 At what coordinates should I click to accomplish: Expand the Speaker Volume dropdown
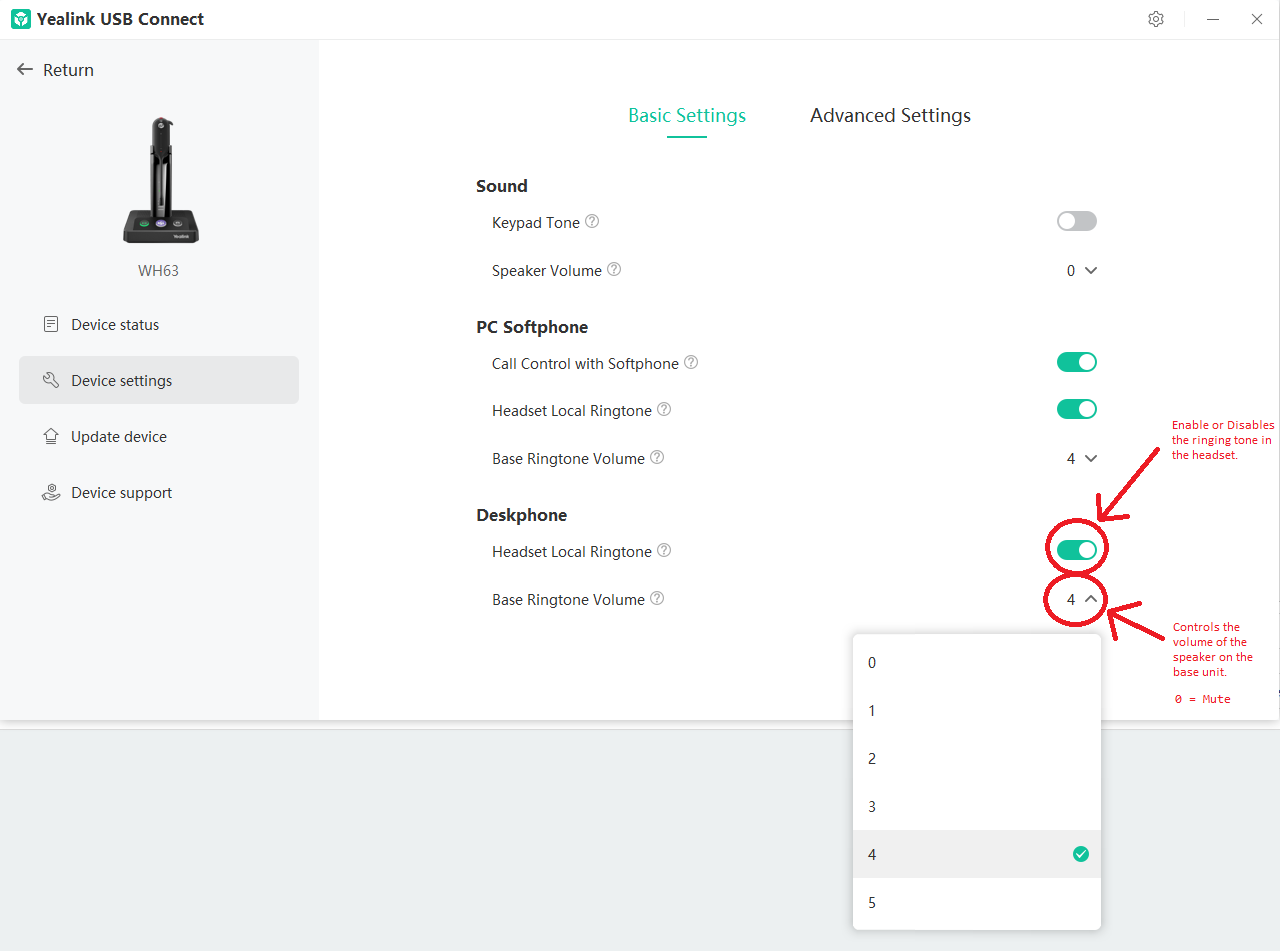coord(1082,270)
